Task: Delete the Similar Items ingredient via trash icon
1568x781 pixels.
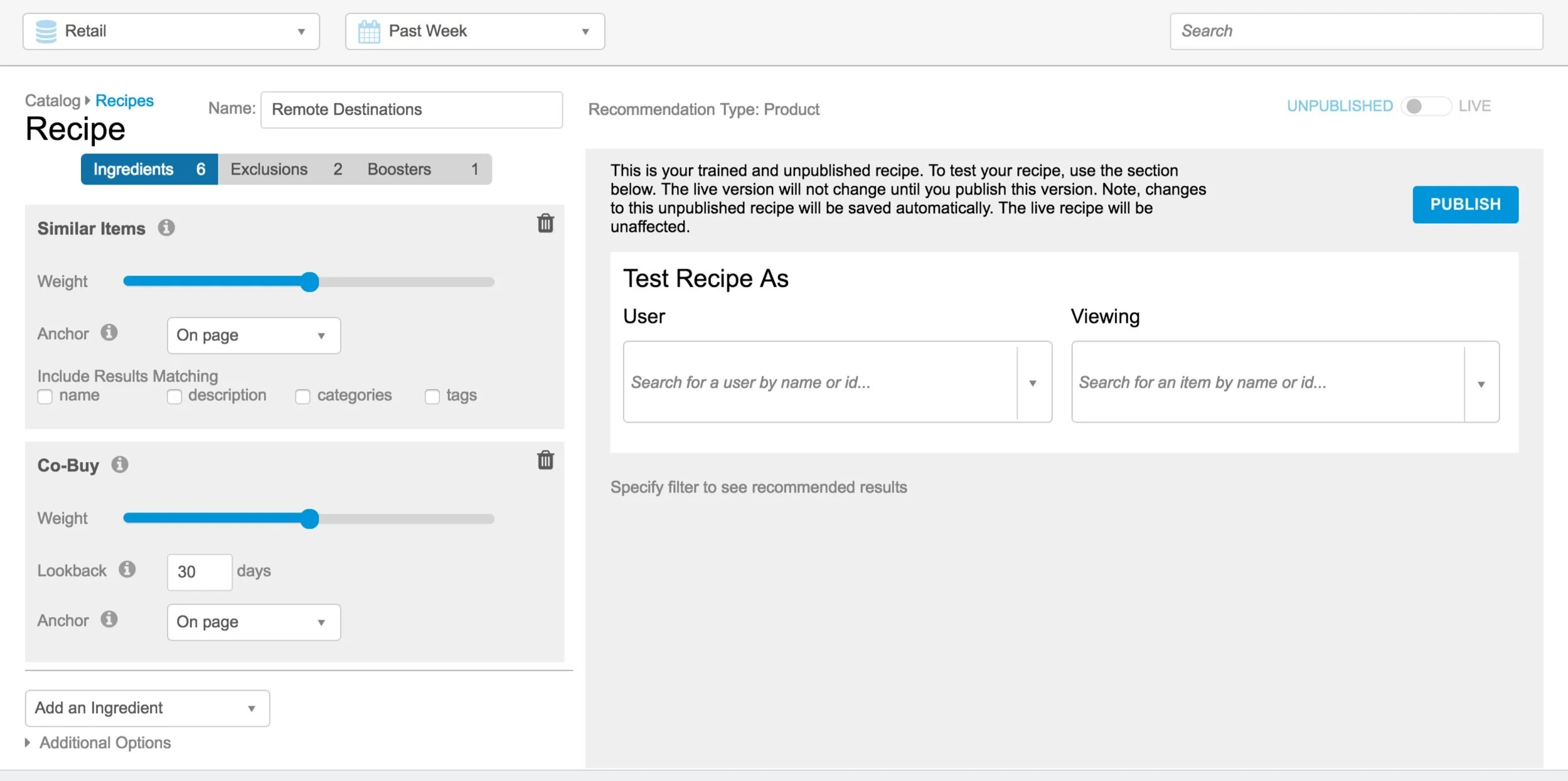Action: click(x=545, y=224)
